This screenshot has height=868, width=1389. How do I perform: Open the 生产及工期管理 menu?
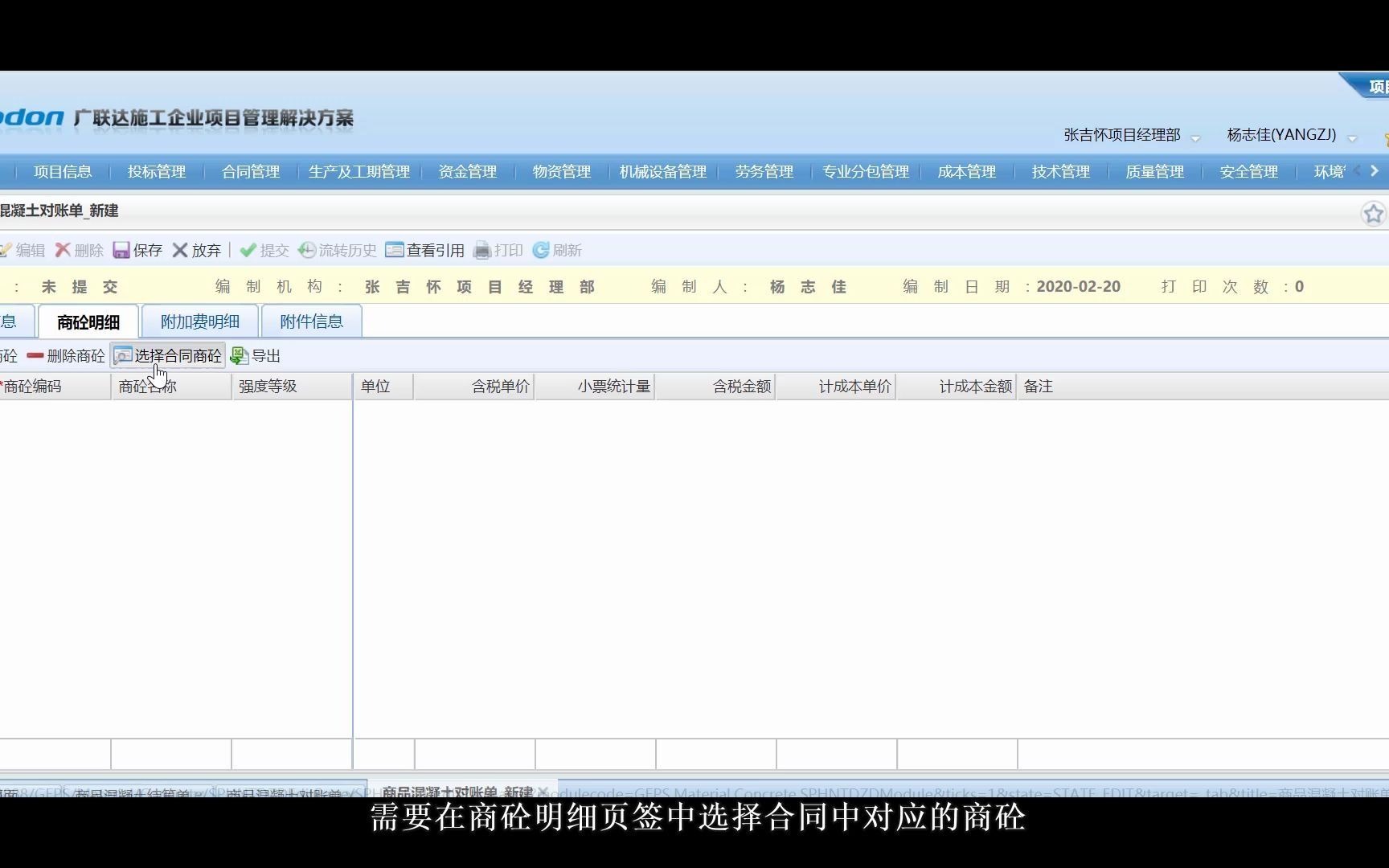point(359,171)
